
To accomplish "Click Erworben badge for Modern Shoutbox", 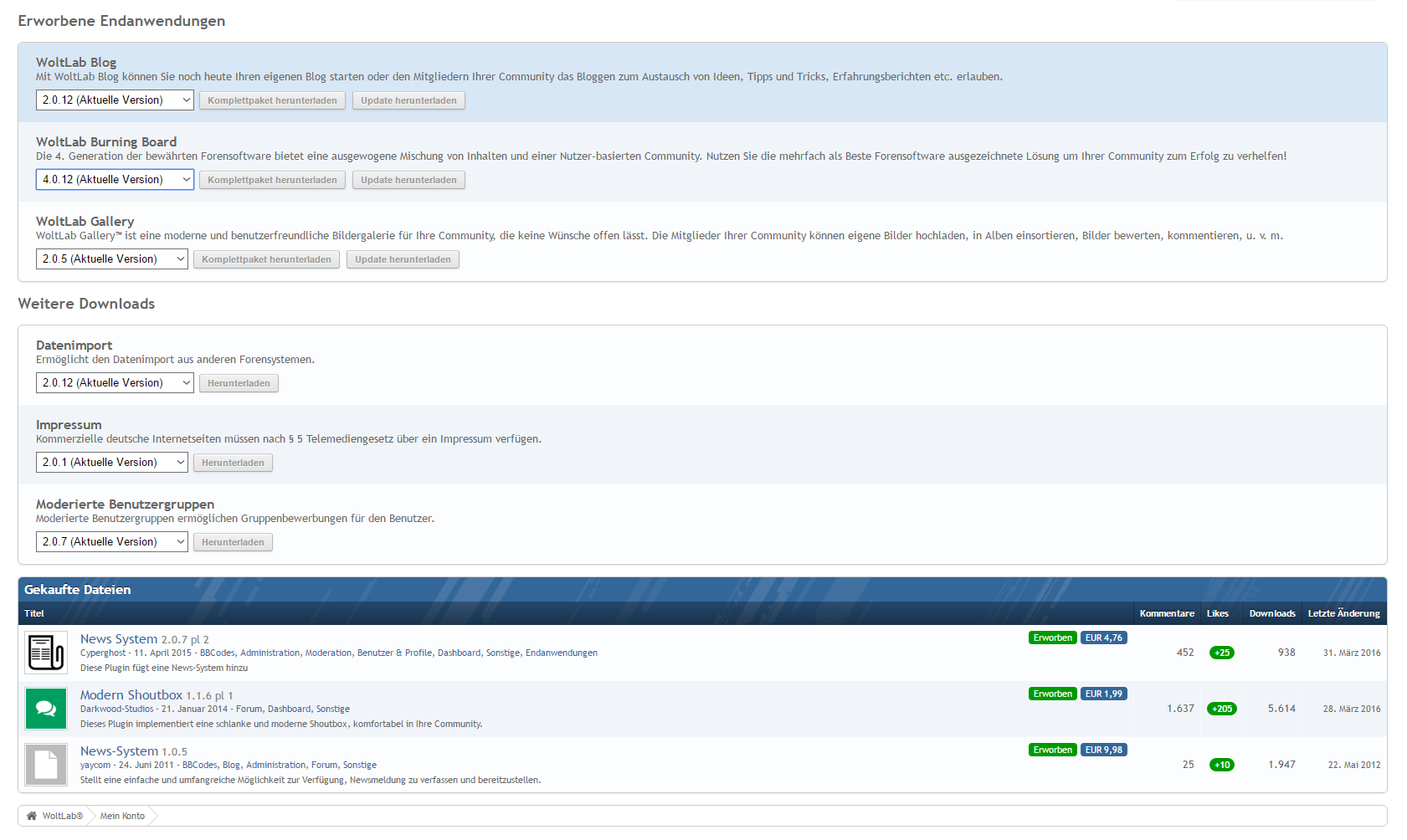I will point(1052,694).
